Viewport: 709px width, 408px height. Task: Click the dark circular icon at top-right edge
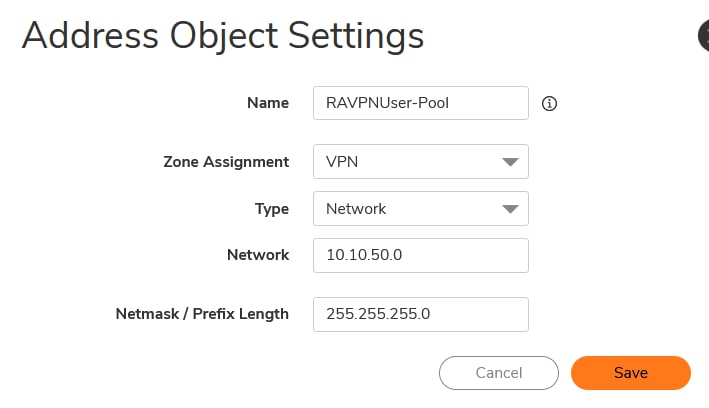(x=702, y=37)
